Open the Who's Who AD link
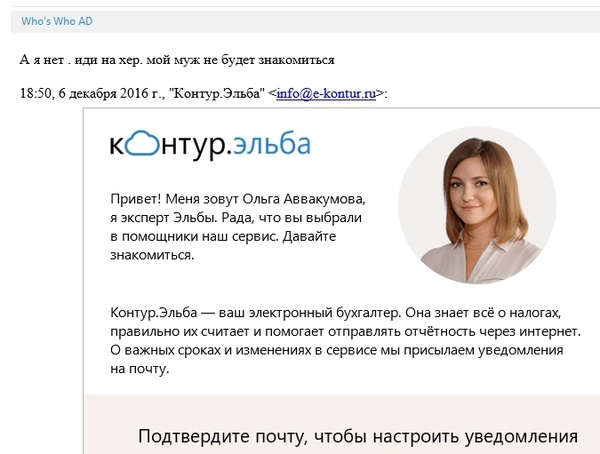The height and width of the screenshot is (454, 600). [x=57, y=21]
